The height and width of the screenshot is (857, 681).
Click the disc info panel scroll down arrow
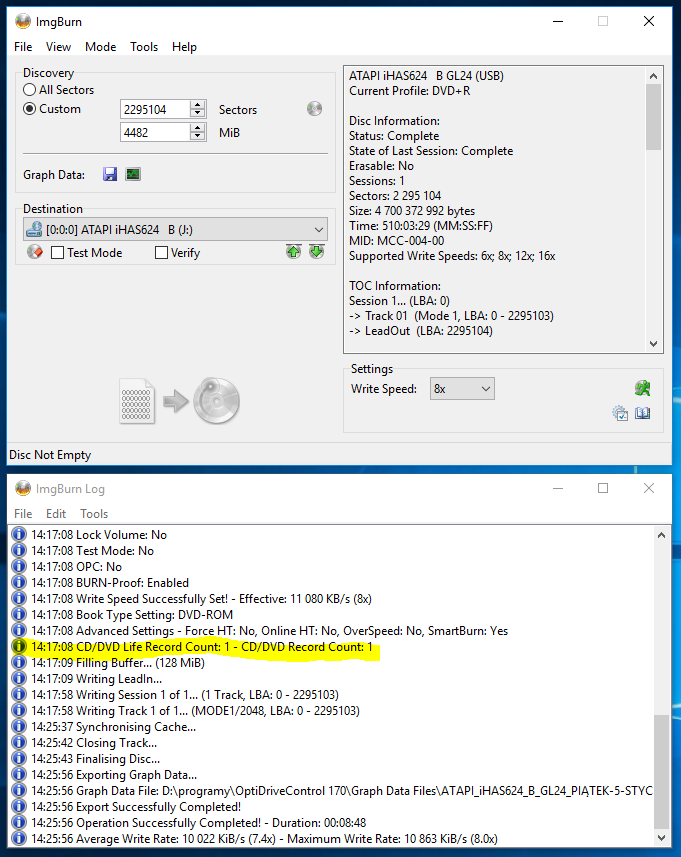pyautogui.click(x=653, y=344)
